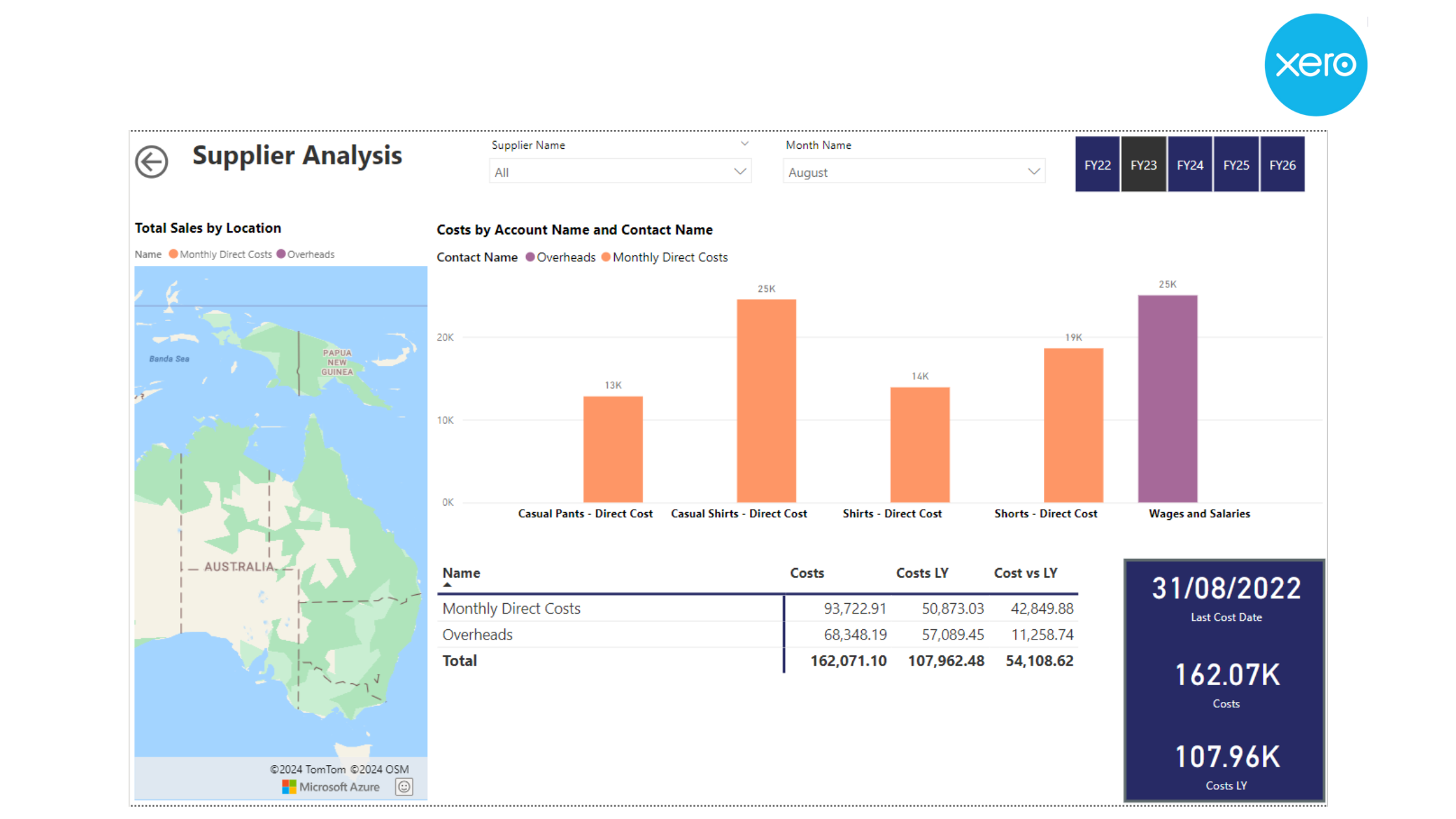
Task: Click the map feedback smiley icon
Action: click(404, 787)
